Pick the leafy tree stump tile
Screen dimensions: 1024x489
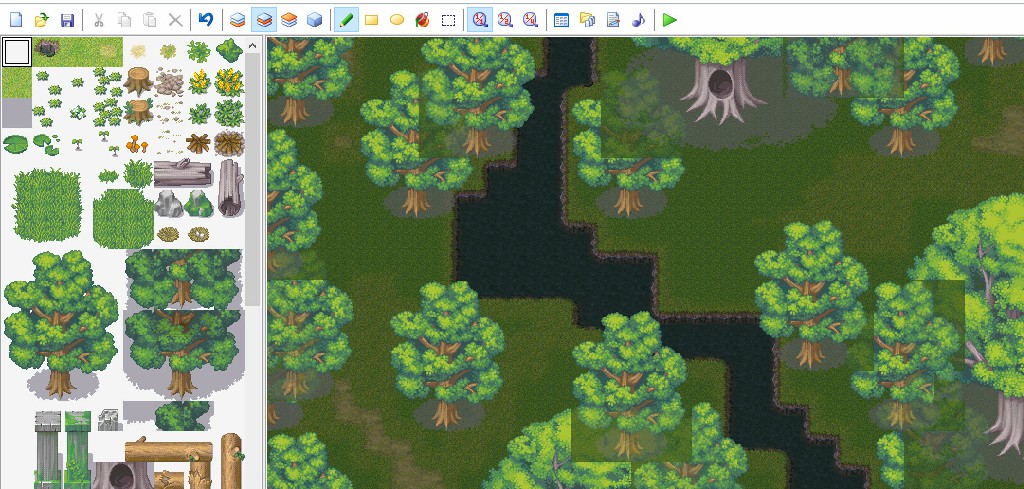point(138,112)
